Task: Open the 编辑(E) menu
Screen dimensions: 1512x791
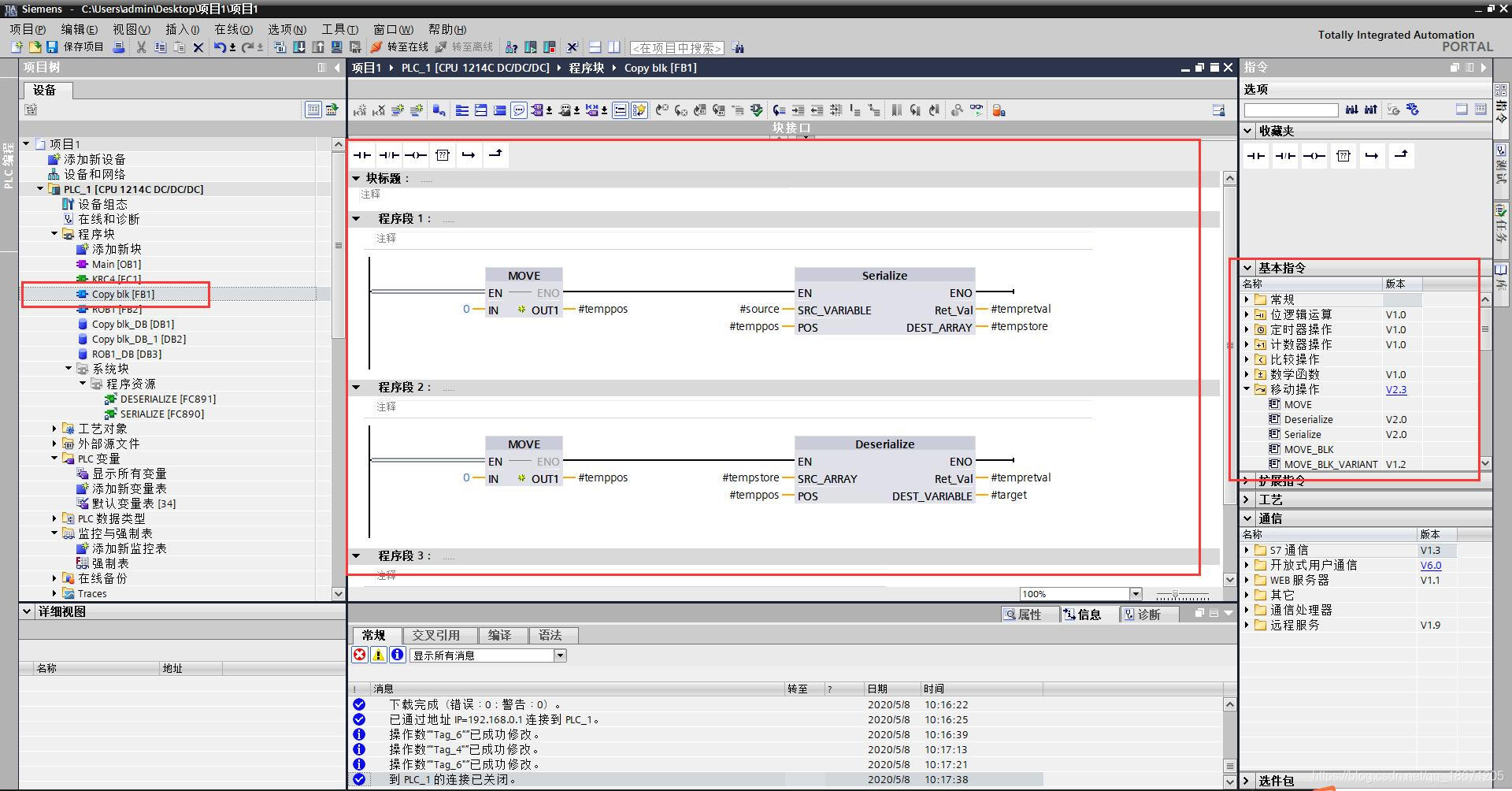Action: point(80,29)
